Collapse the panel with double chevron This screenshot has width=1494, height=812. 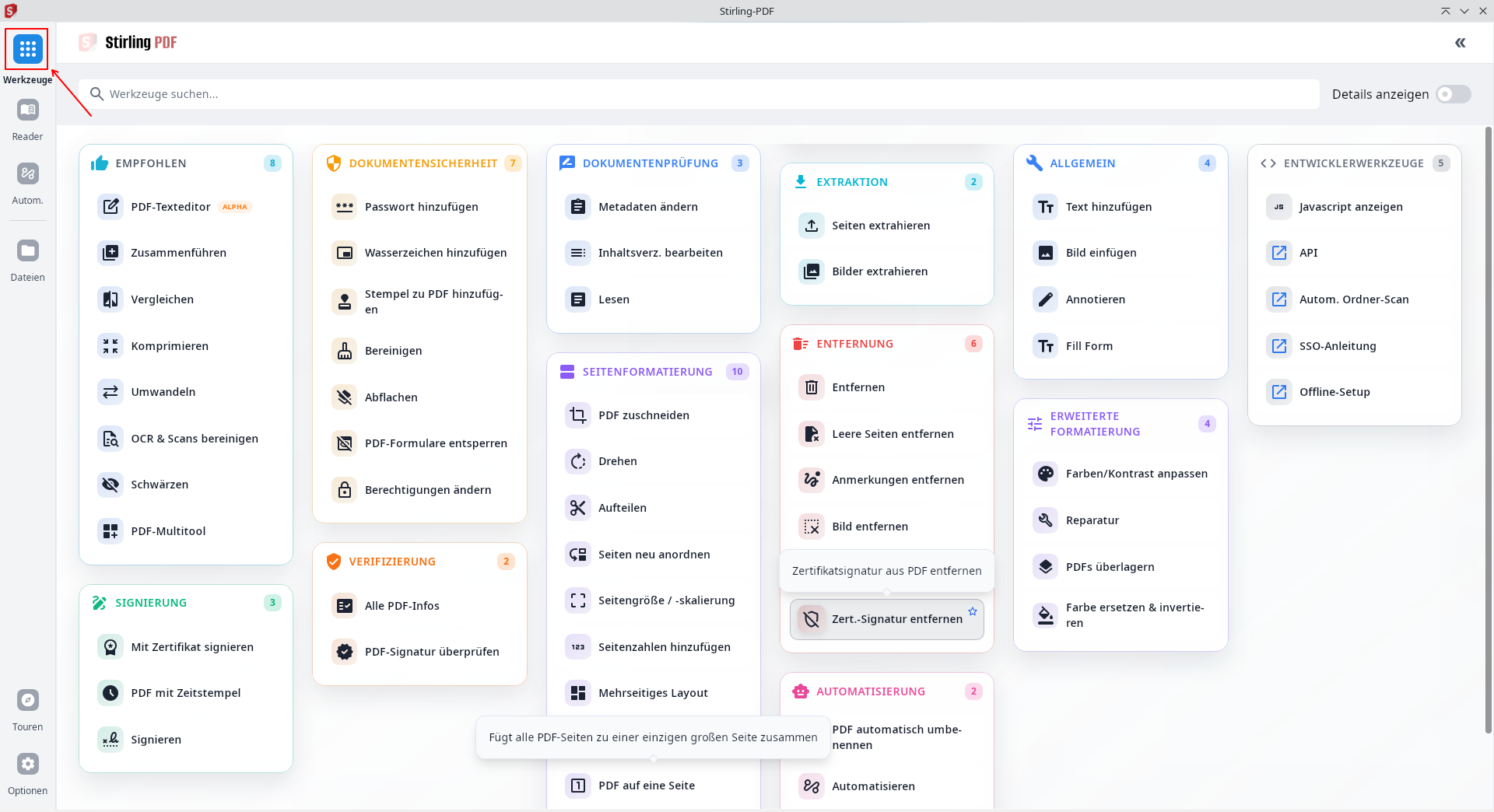click(1460, 43)
